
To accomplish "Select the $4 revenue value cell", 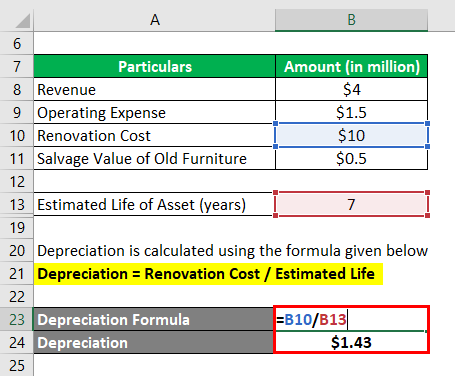I will point(351,89).
